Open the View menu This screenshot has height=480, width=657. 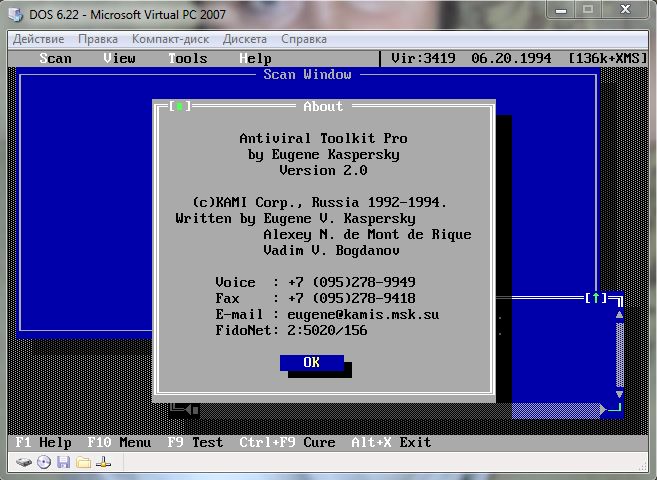pyautogui.click(x=119, y=58)
